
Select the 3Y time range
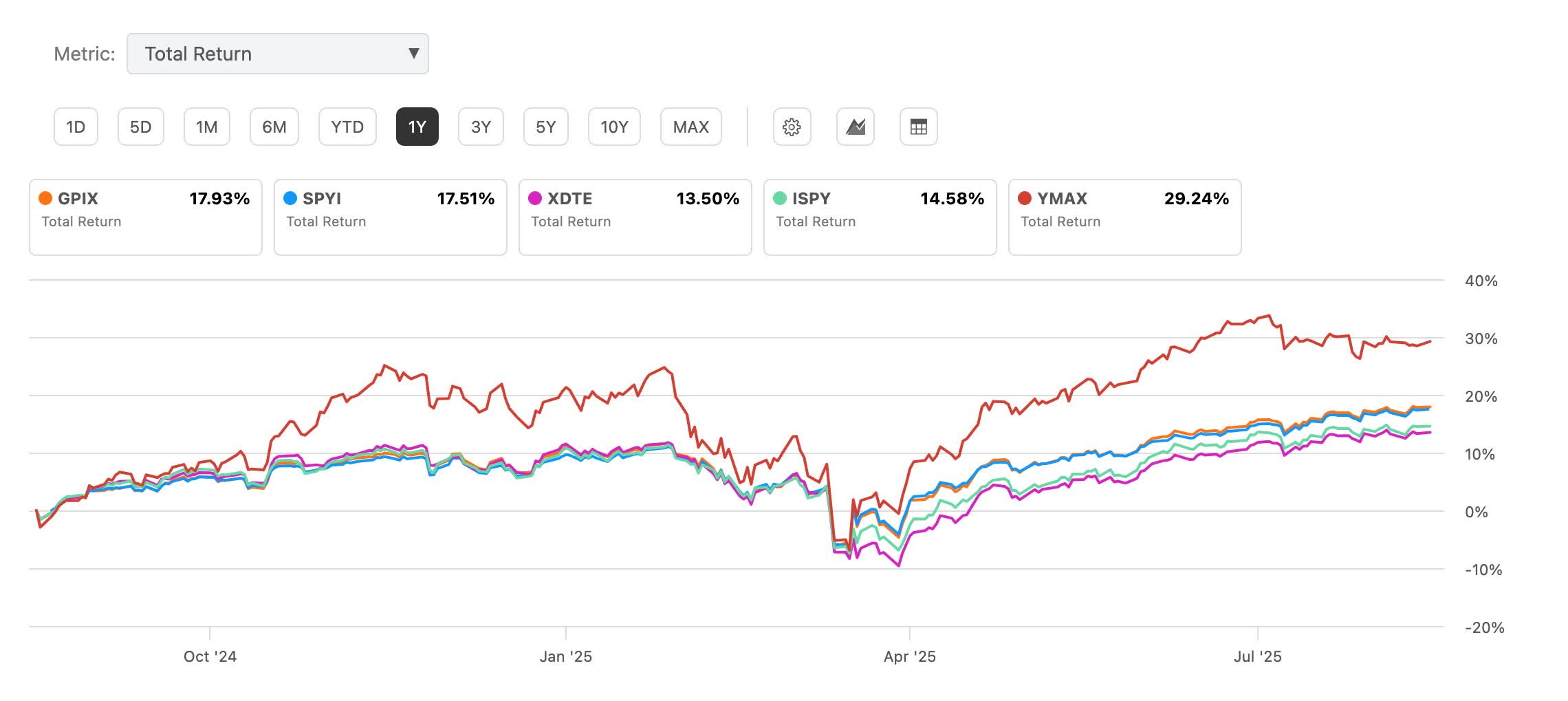click(x=481, y=127)
